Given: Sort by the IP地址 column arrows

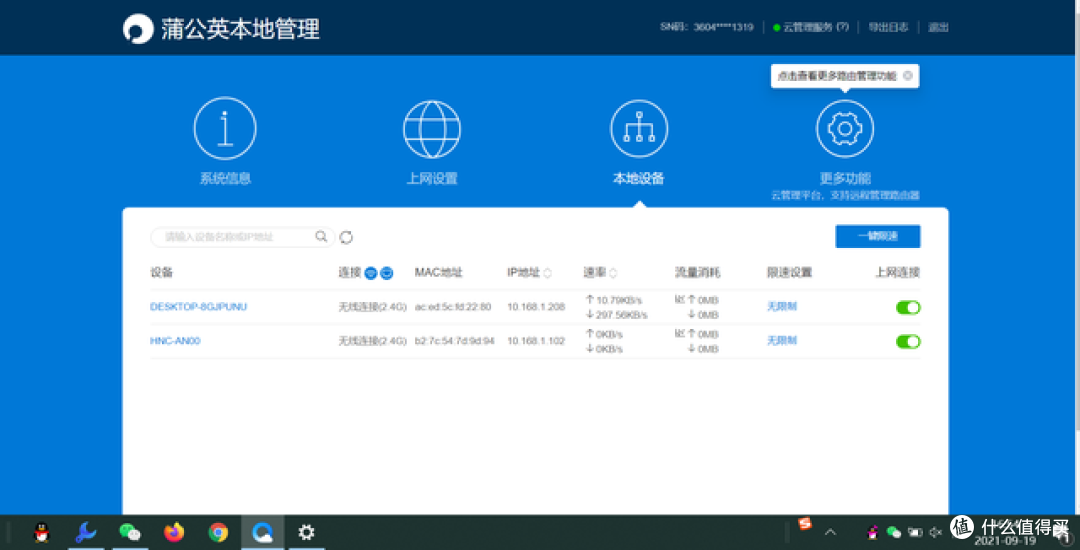Looking at the screenshot, I should coord(548,273).
